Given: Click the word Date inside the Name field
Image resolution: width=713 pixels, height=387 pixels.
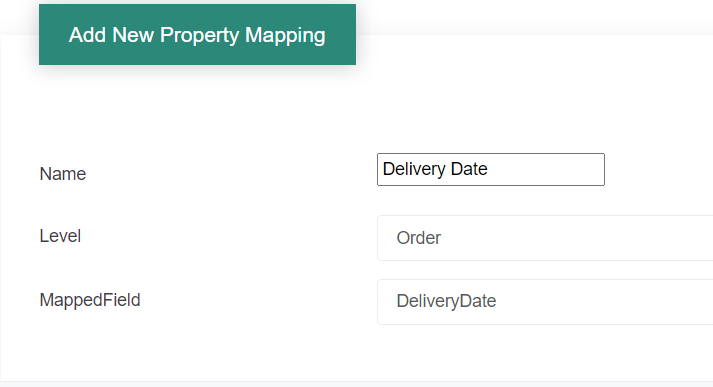Looking at the screenshot, I should 469,169.
